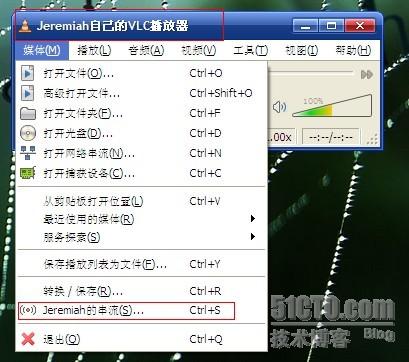Choose 打开光盘(D)... menu entry

pos(141,133)
